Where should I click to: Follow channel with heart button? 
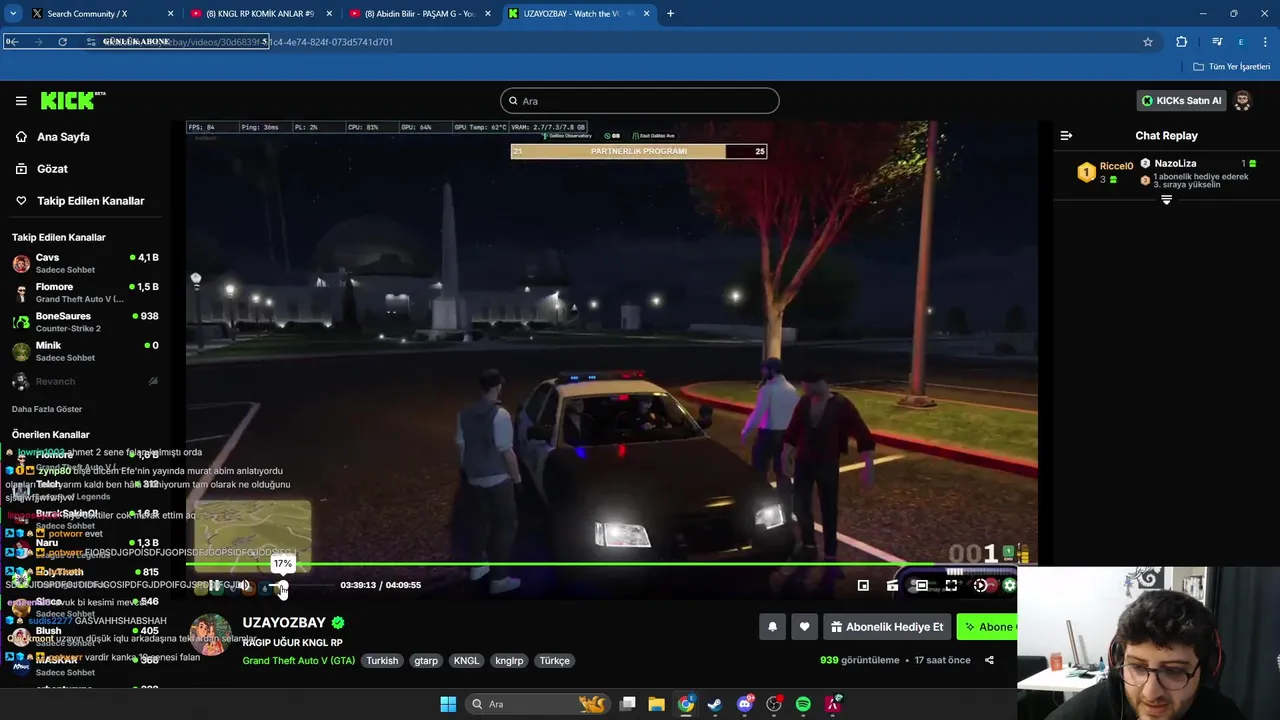[x=804, y=627]
